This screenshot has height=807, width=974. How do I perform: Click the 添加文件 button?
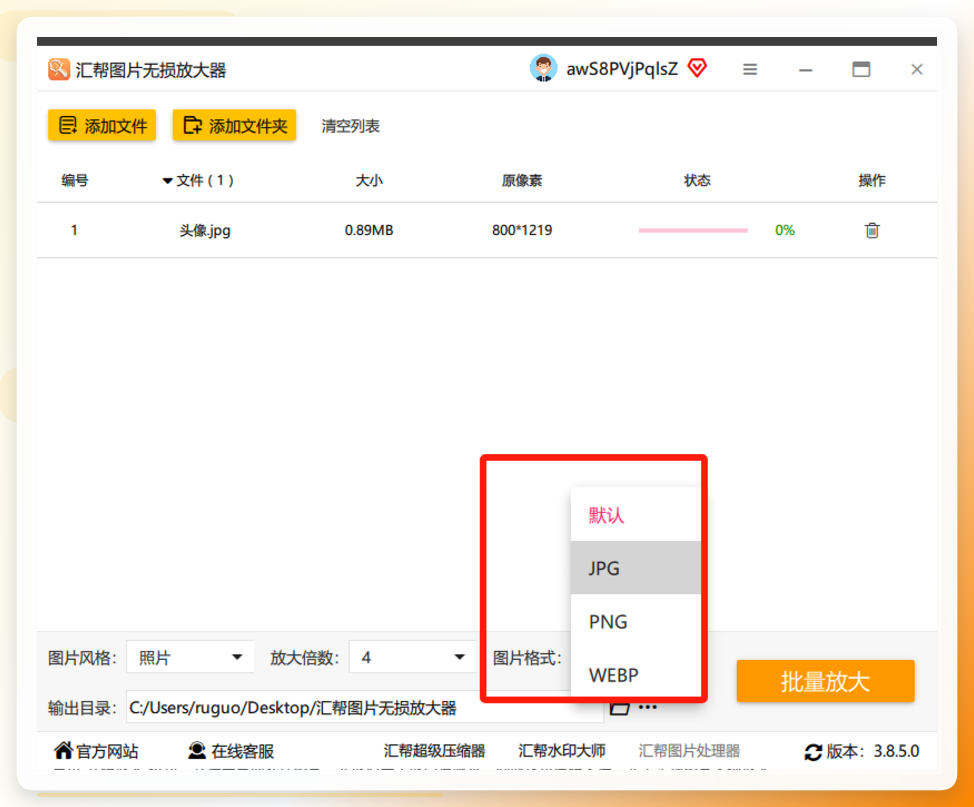[x=102, y=125]
